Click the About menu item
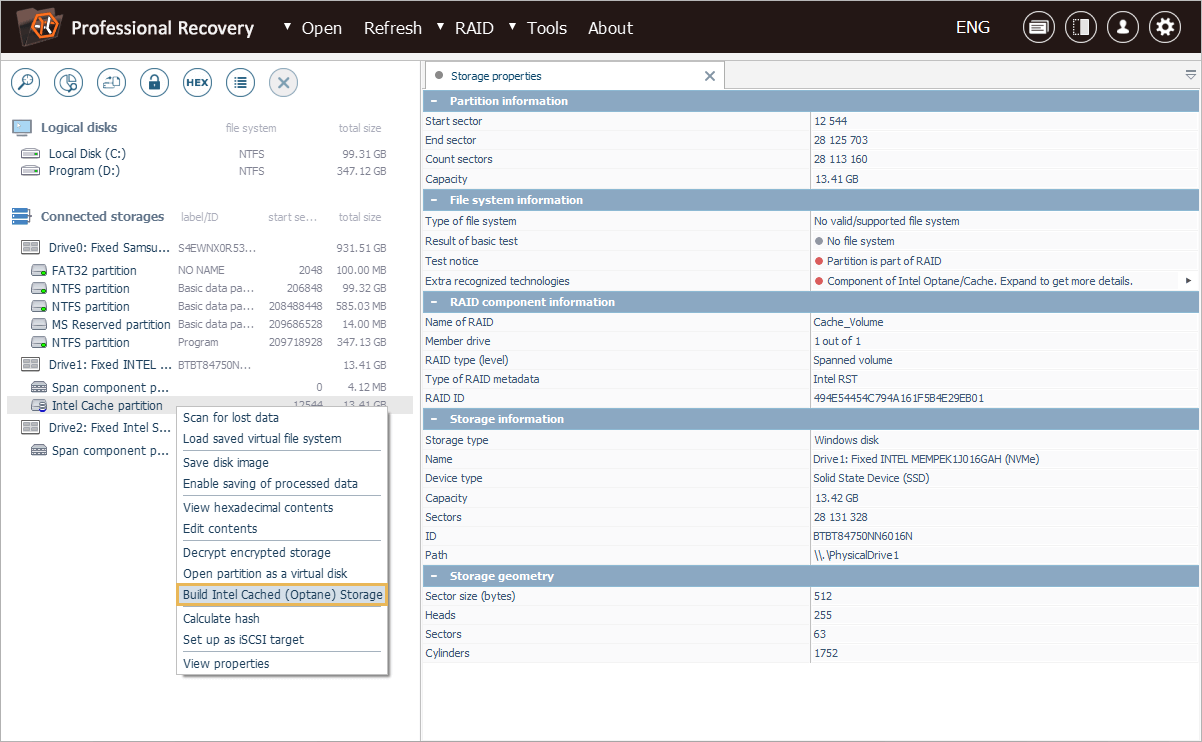The width and height of the screenshot is (1202, 742). 610,28
